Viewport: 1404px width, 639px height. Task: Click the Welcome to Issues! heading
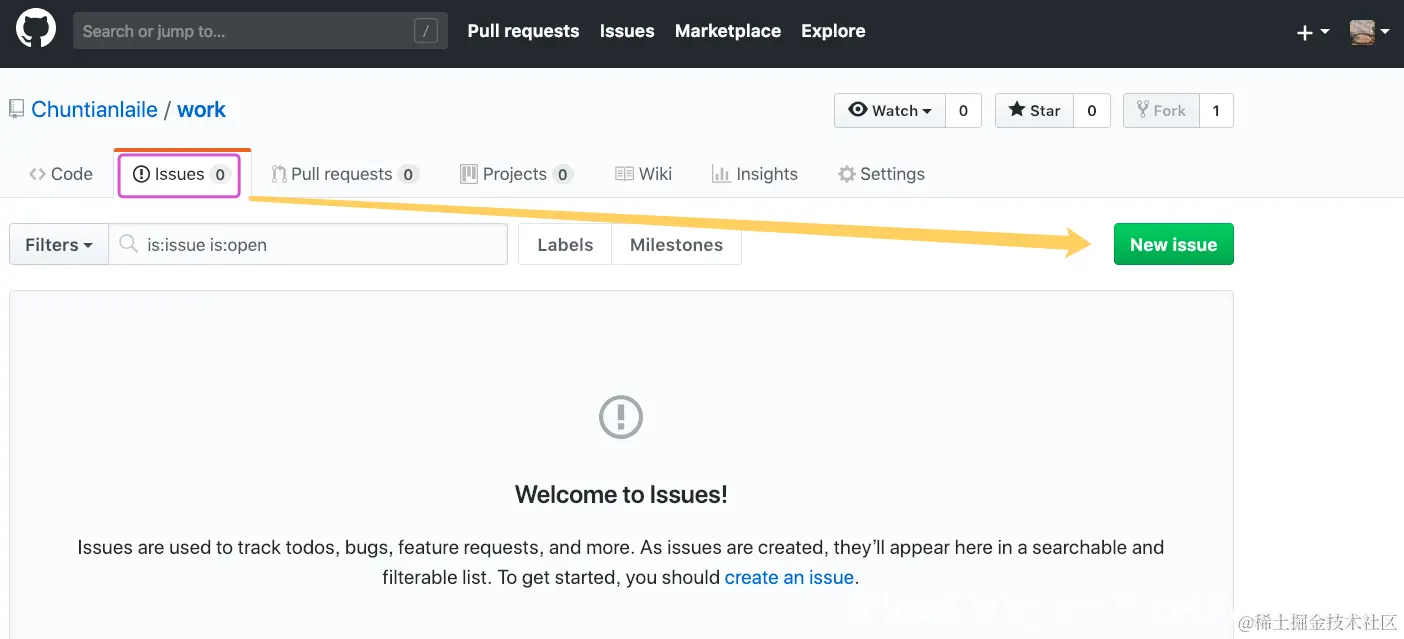point(621,494)
